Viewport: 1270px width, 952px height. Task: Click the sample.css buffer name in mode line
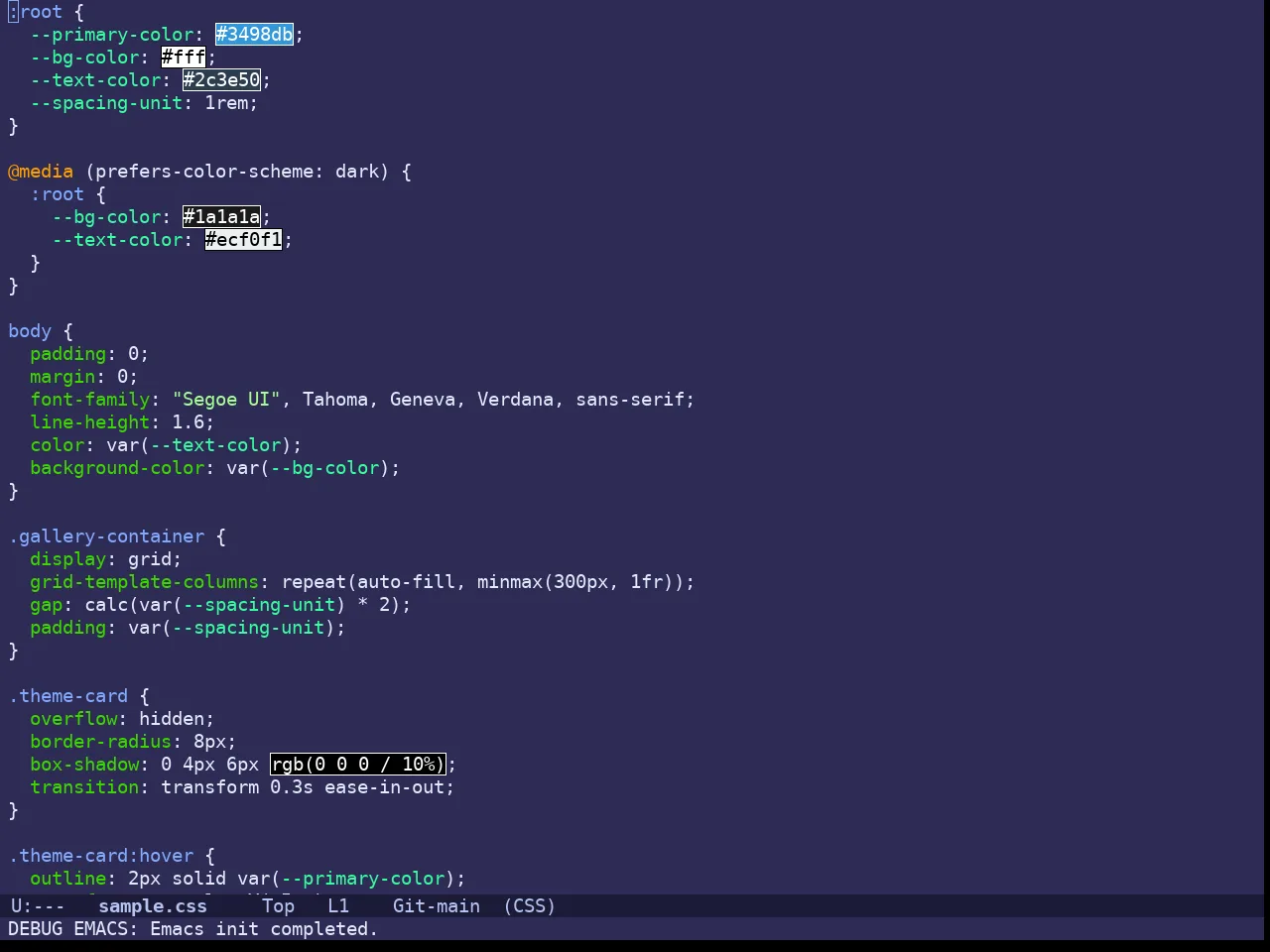point(153,906)
